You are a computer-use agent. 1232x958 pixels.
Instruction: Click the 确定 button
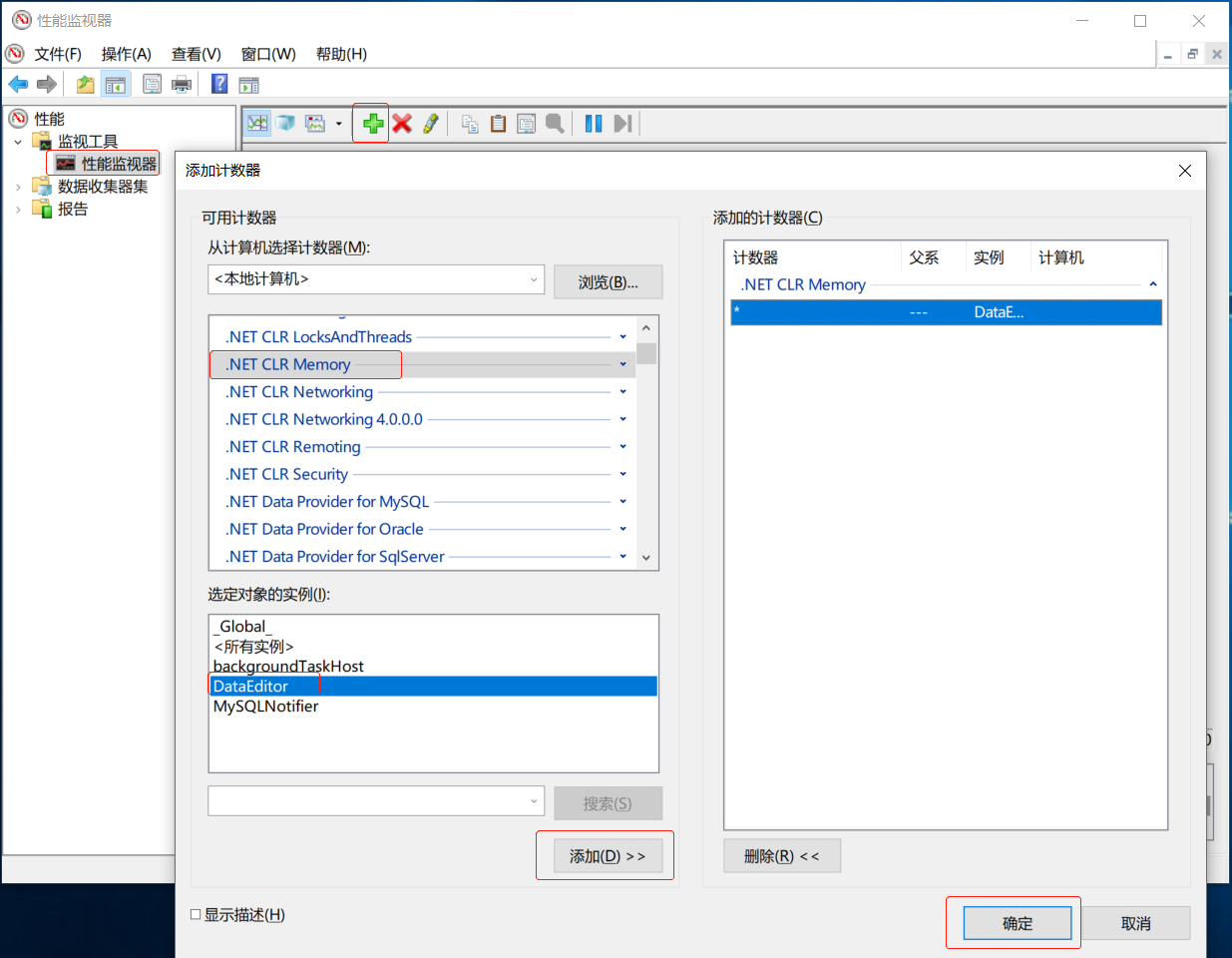point(1017,923)
